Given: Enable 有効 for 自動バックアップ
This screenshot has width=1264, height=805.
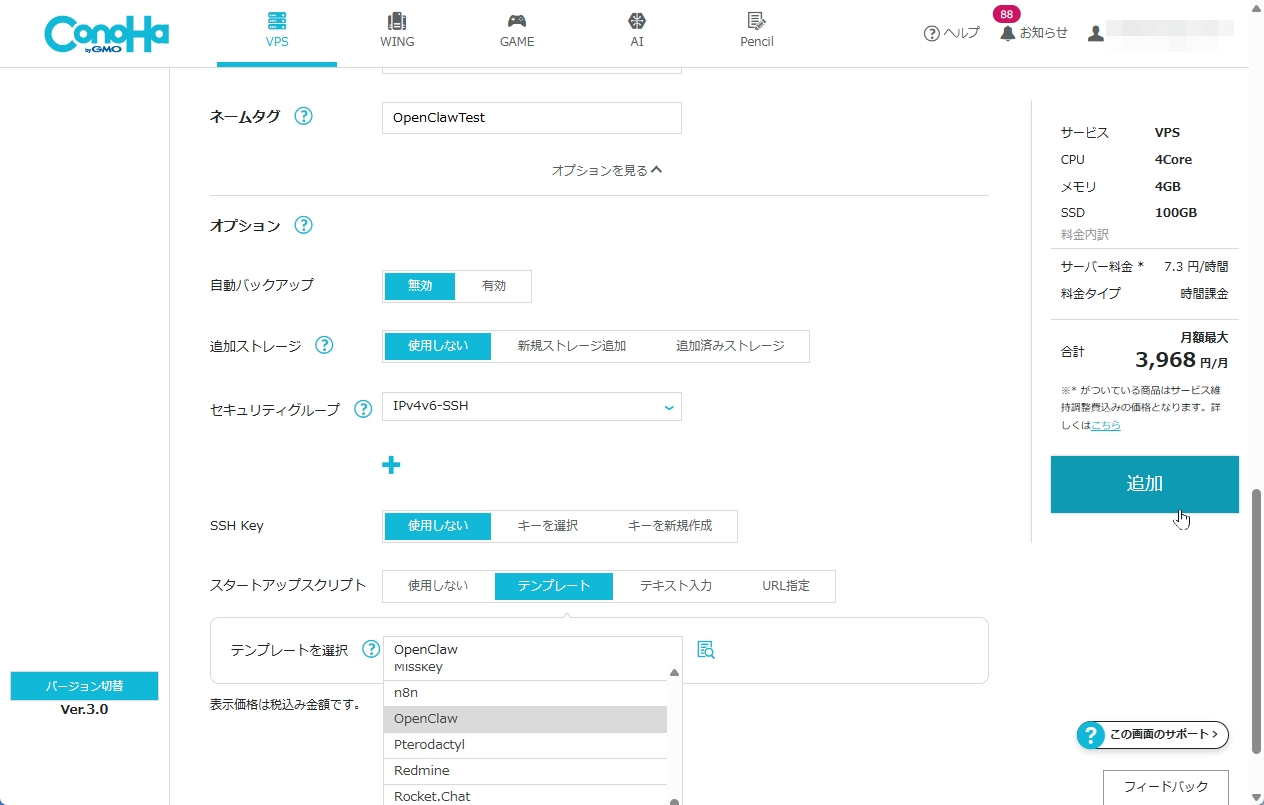Looking at the screenshot, I should pyautogui.click(x=494, y=285).
